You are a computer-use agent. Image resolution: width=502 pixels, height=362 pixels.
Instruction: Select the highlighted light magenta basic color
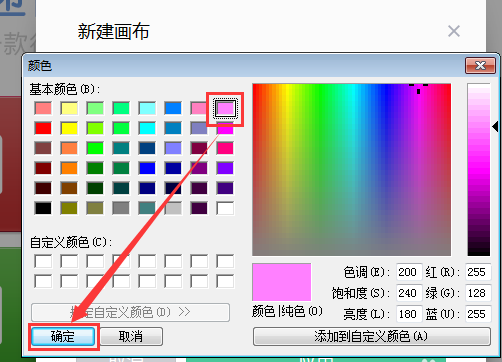point(225,108)
